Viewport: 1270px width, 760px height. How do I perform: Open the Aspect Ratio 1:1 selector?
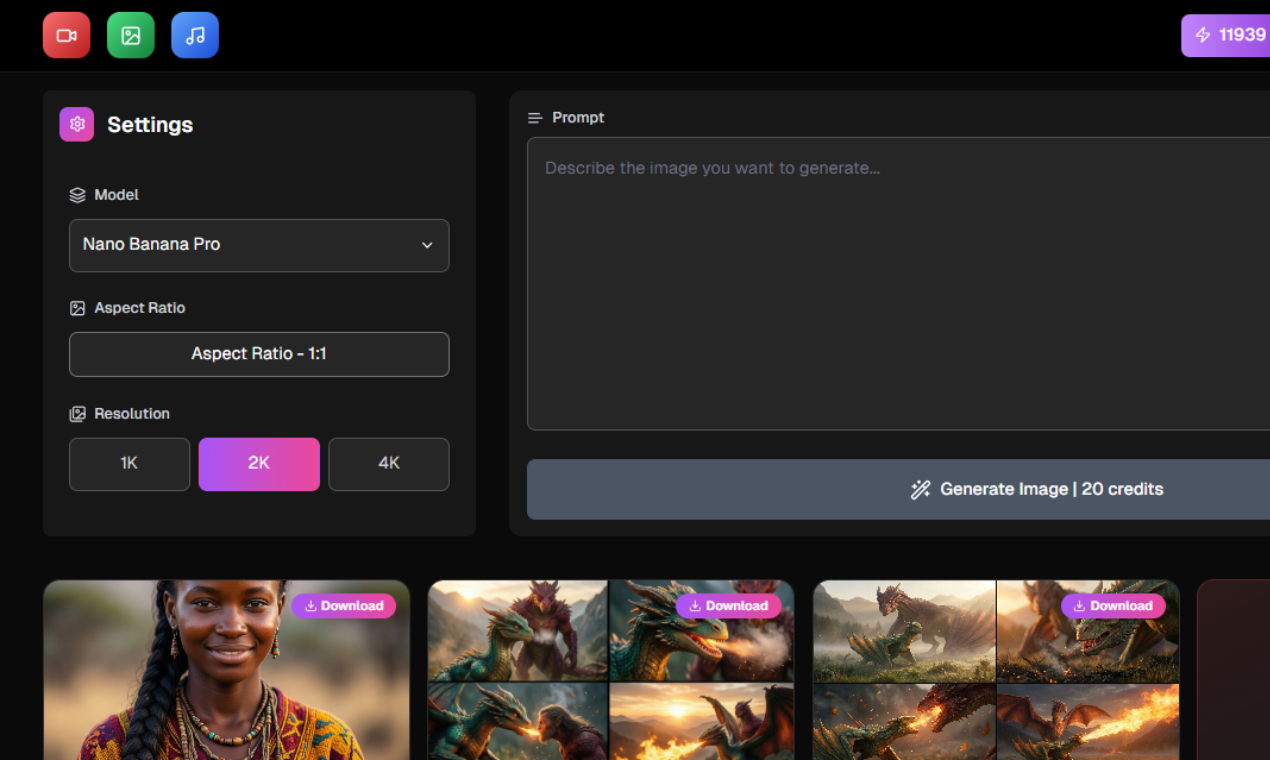coord(258,354)
